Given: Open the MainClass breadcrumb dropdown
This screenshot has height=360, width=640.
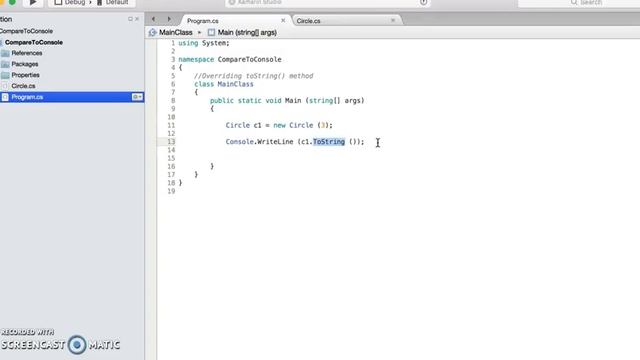Looking at the screenshot, I should coord(176,33).
